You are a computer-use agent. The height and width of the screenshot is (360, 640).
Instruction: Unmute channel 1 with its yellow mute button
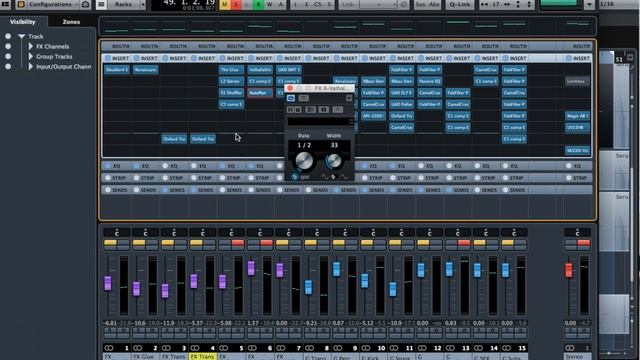(x=110, y=243)
